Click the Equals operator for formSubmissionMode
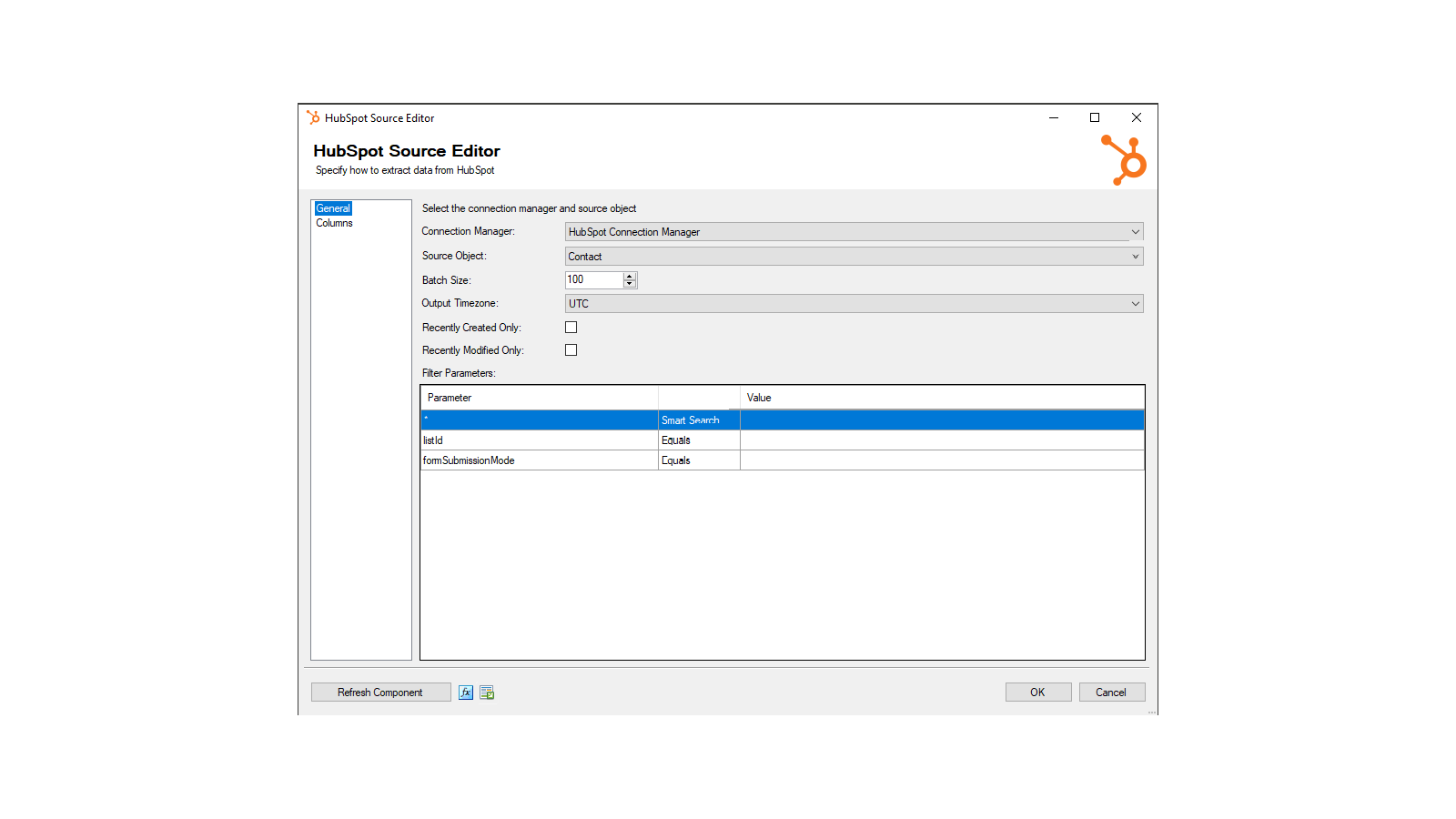The image size is (1456, 819). point(699,460)
